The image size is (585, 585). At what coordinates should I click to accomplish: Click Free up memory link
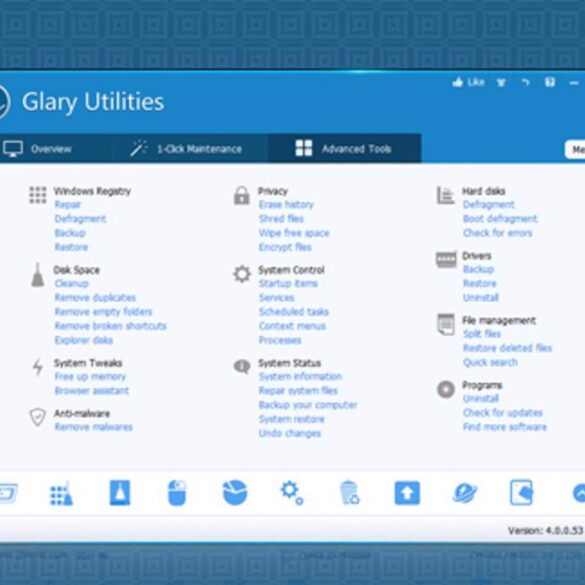click(90, 376)
